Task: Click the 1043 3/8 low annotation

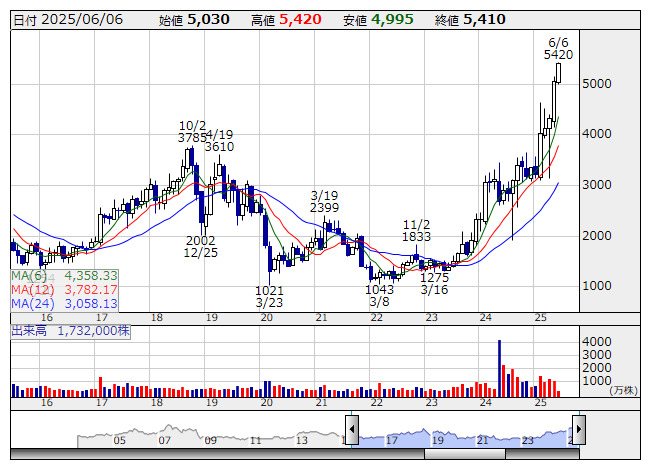Action: click(x=379, y=295)
